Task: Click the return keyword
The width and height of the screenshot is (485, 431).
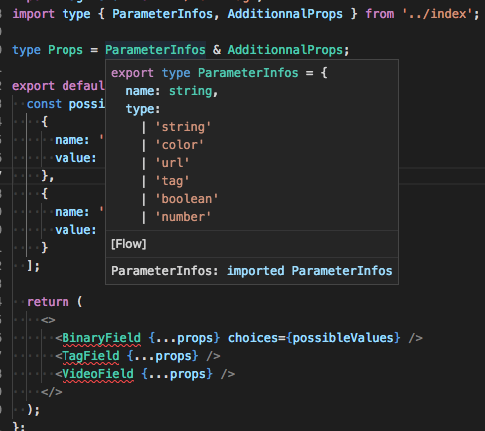Action: (x=48, y=302)
